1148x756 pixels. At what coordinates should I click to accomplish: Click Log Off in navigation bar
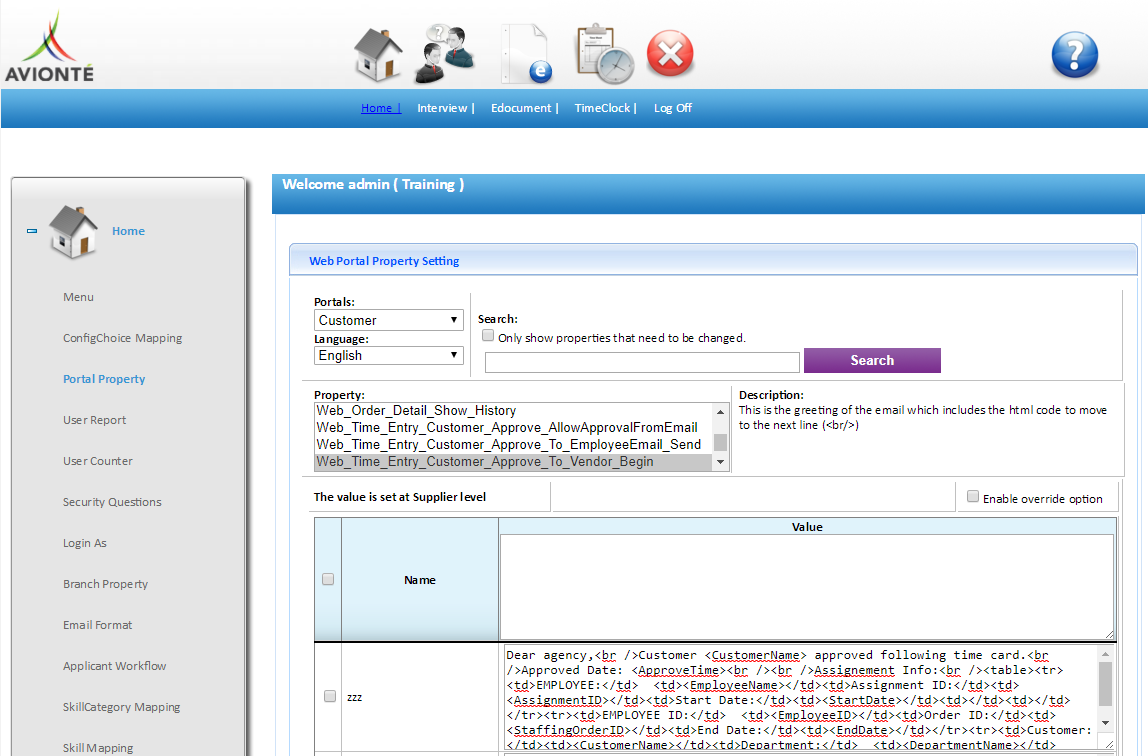click(673, 108)
